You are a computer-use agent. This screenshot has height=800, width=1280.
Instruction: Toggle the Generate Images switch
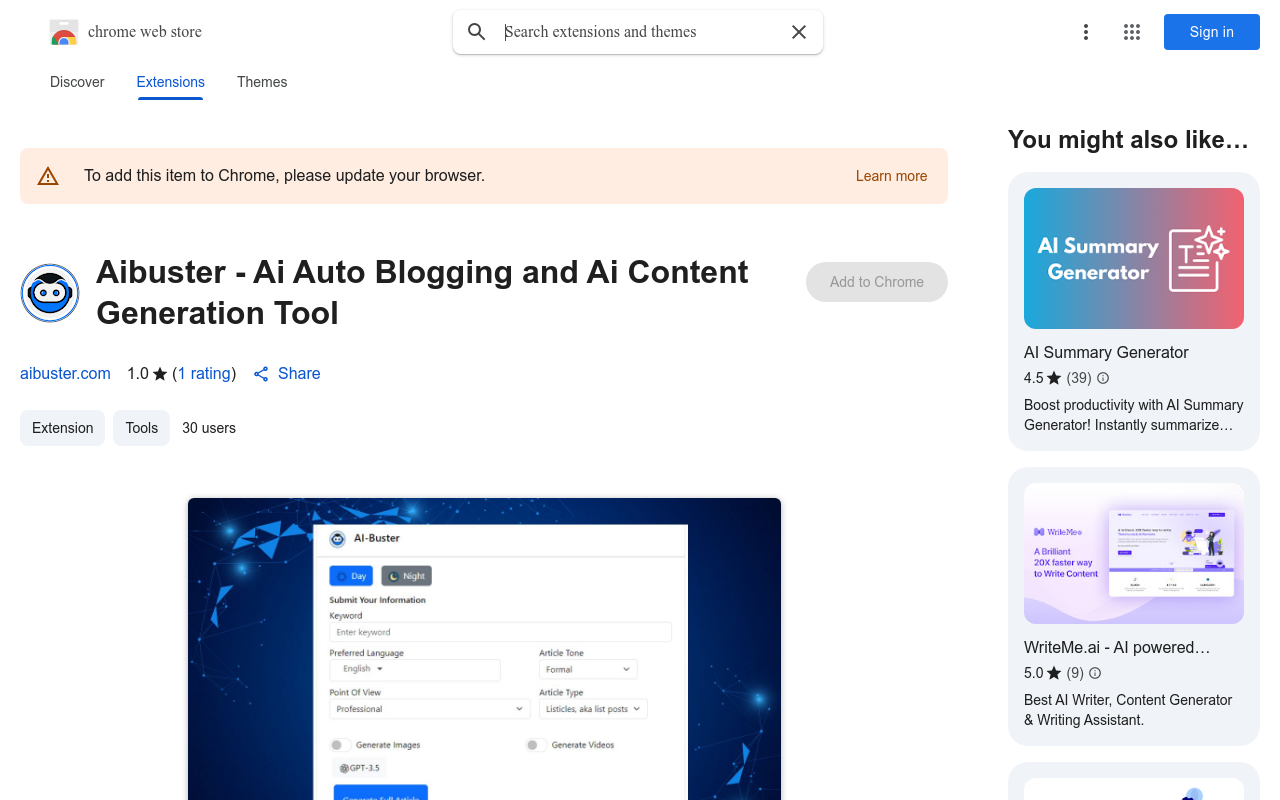pyautogui.click(x=341, y=745)
